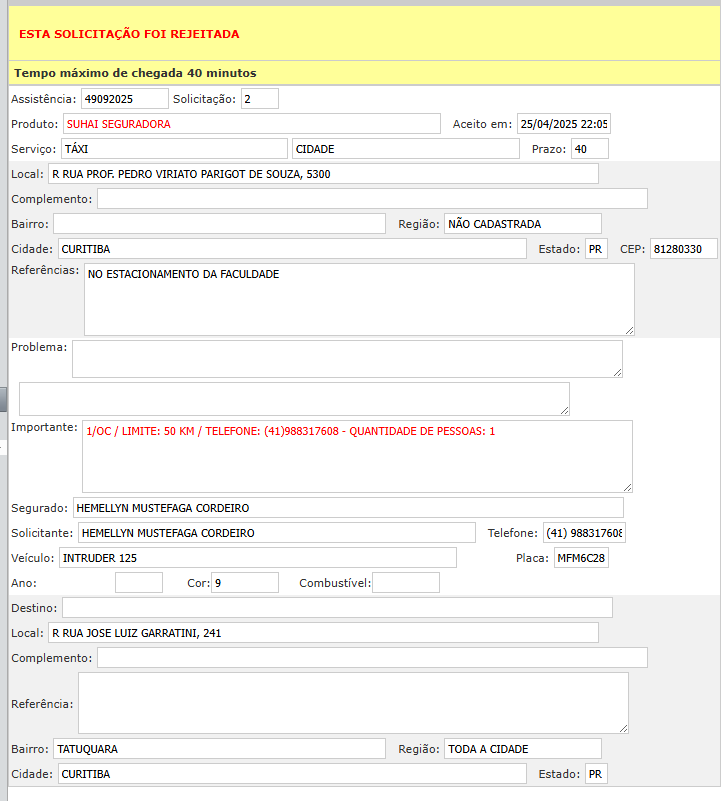The width and height of the screenshot is (724, 801).
Task: Click the empty Combustível field
Action: click(406, 583)
